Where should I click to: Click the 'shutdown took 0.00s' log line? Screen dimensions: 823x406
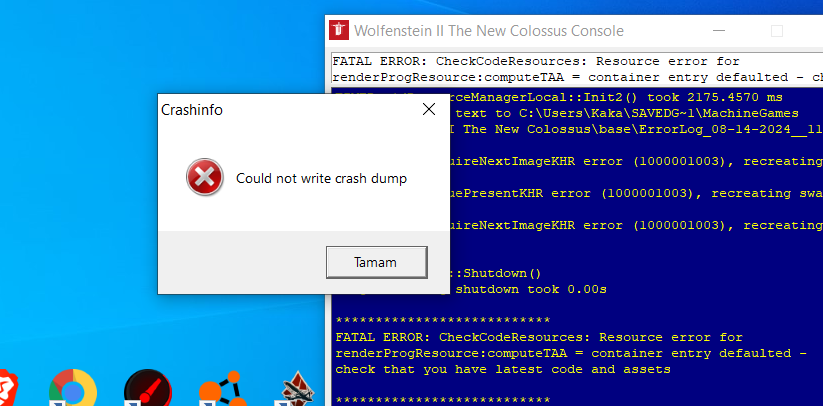531,289
